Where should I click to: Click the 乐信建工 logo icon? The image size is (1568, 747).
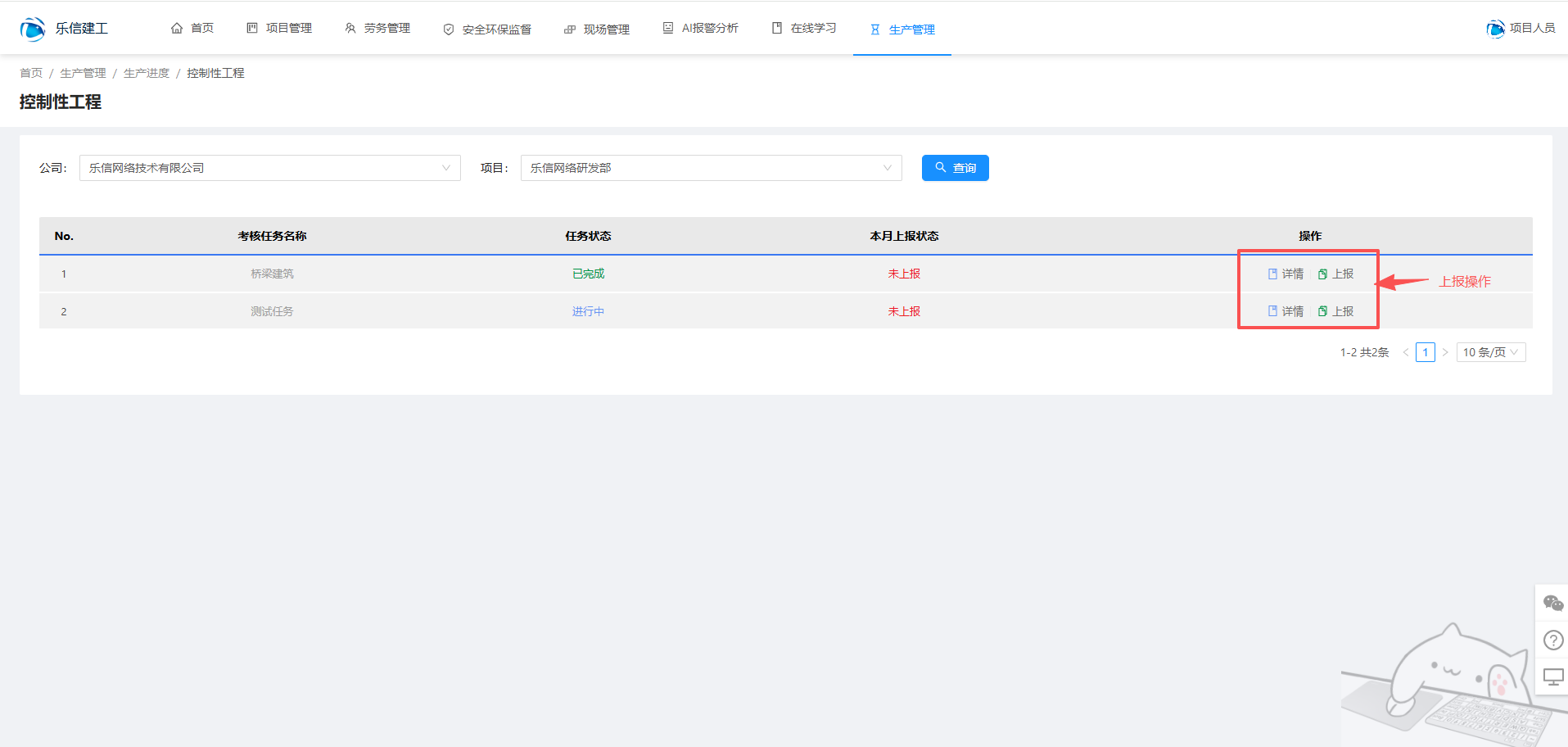(x=33, y=29)
